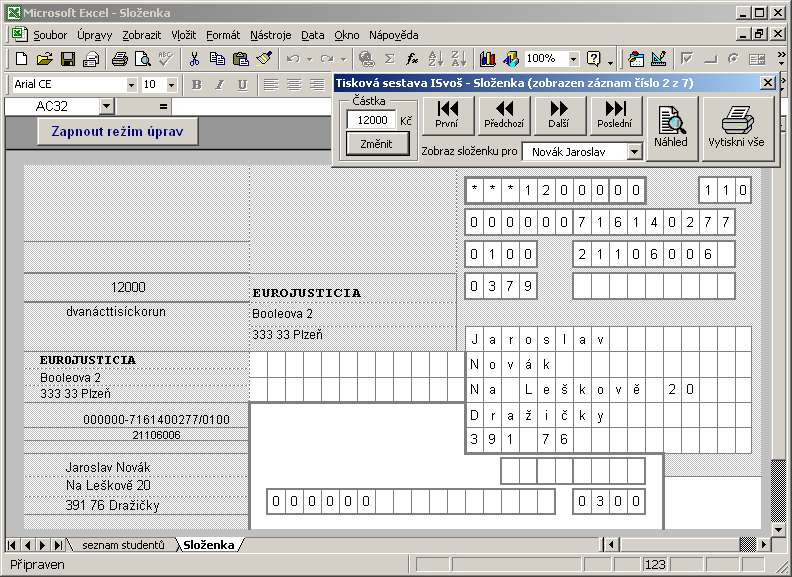Open the font size 10 dropdown
This screenshot has height=577, width=792.
pos(171,85)
